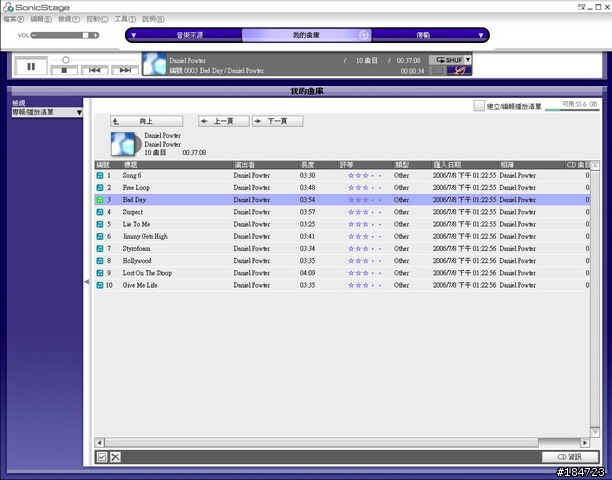This screenshot has width=612, height=480.
Task: Click the music note icon for Styrofoam
Action: [x=100, y=249]
